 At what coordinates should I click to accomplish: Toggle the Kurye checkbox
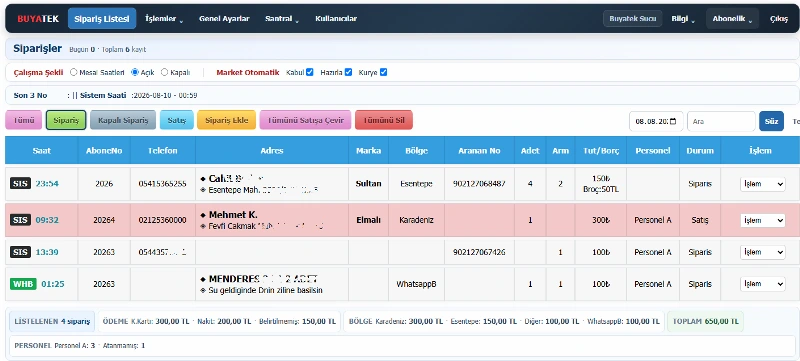point(383,72)
